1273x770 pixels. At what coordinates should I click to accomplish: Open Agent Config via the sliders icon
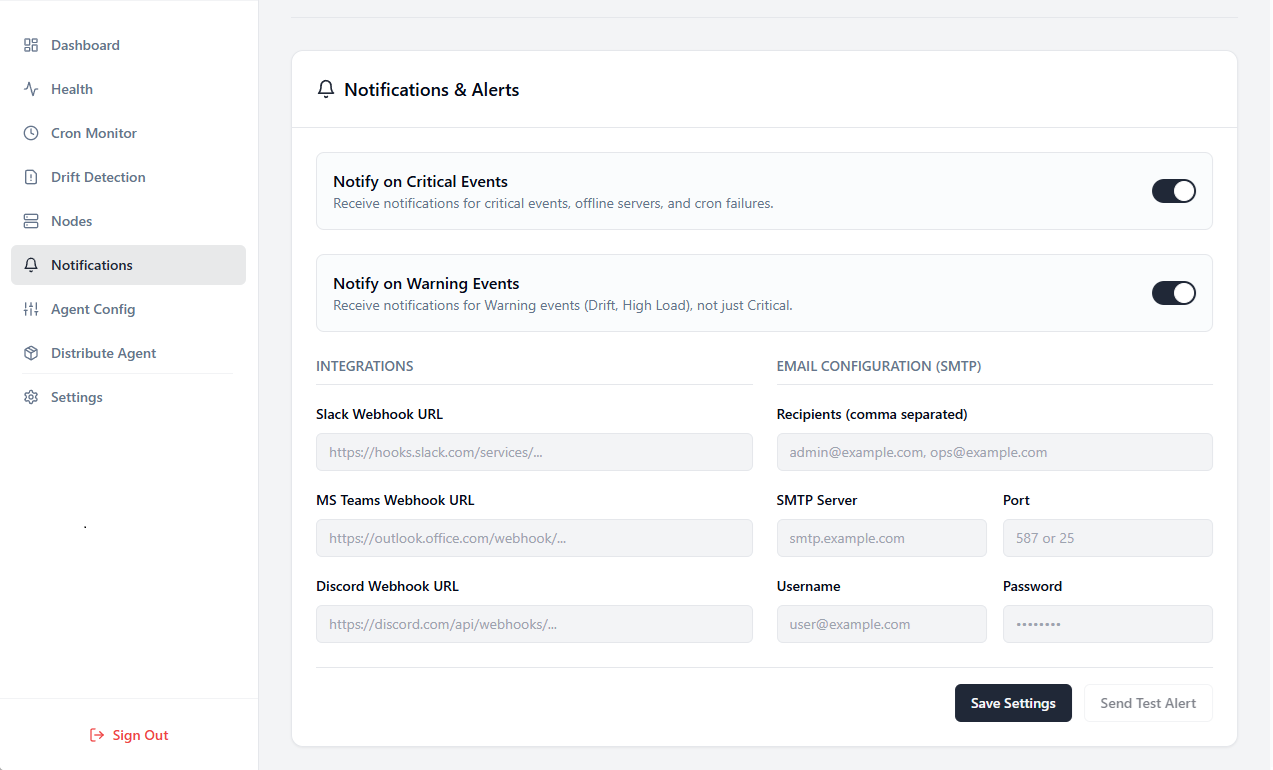tap(31, 308)
